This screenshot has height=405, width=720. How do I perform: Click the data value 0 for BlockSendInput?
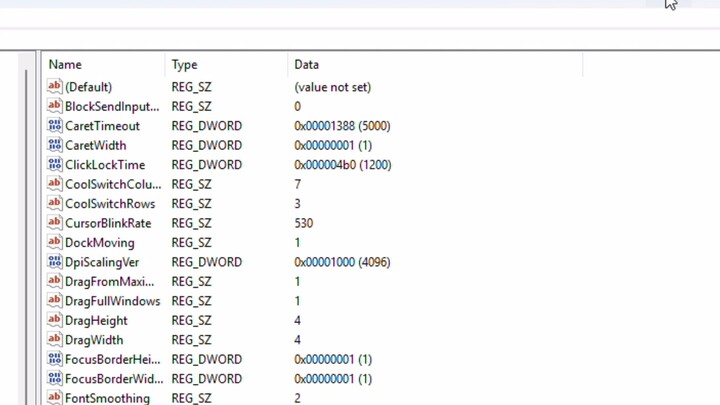(298, 107)
